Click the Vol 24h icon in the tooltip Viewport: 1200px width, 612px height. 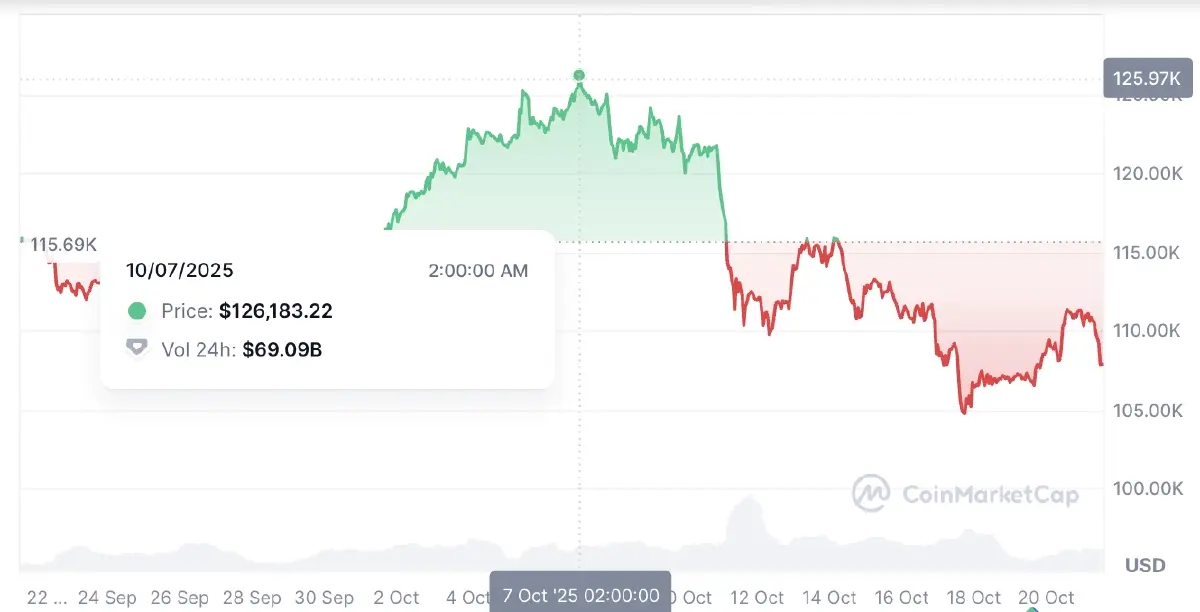pos(137,349)
